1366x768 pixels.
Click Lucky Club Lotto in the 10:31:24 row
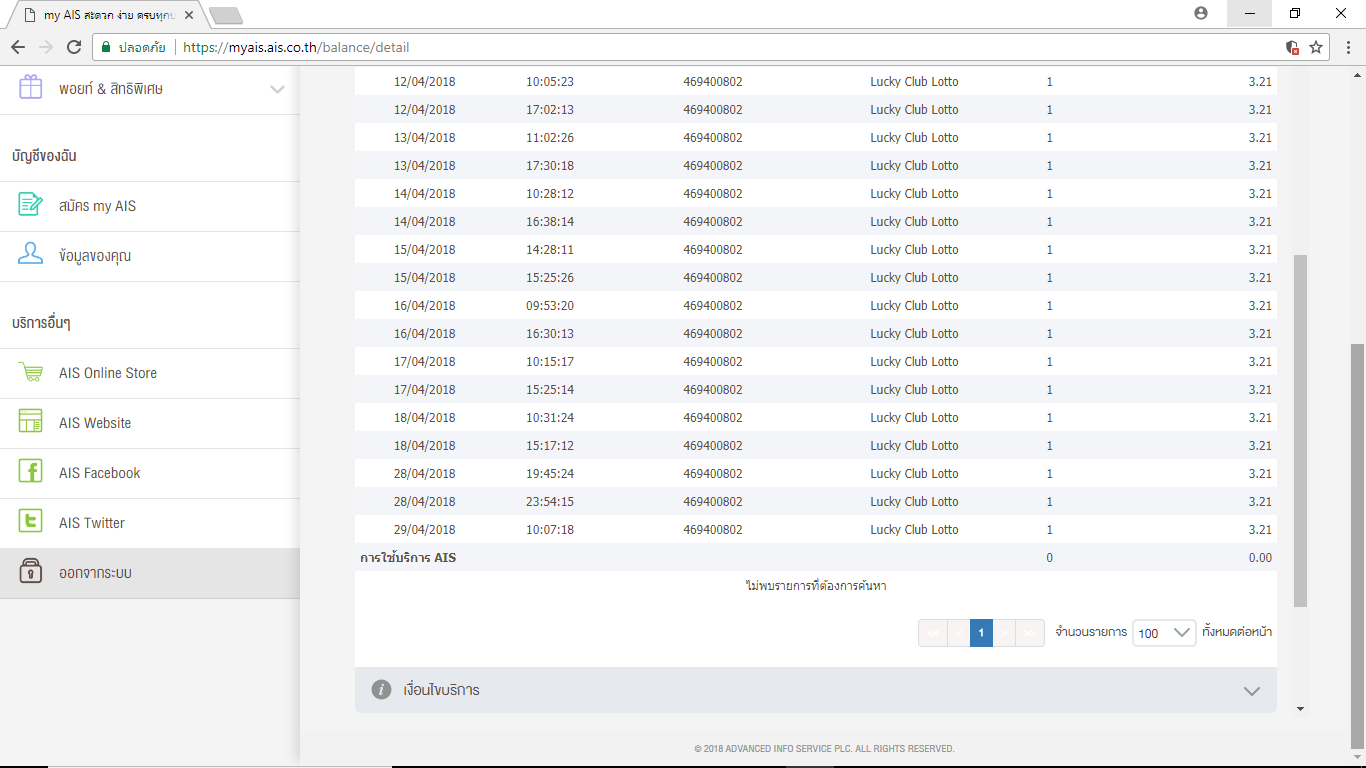tap(914, 417)
